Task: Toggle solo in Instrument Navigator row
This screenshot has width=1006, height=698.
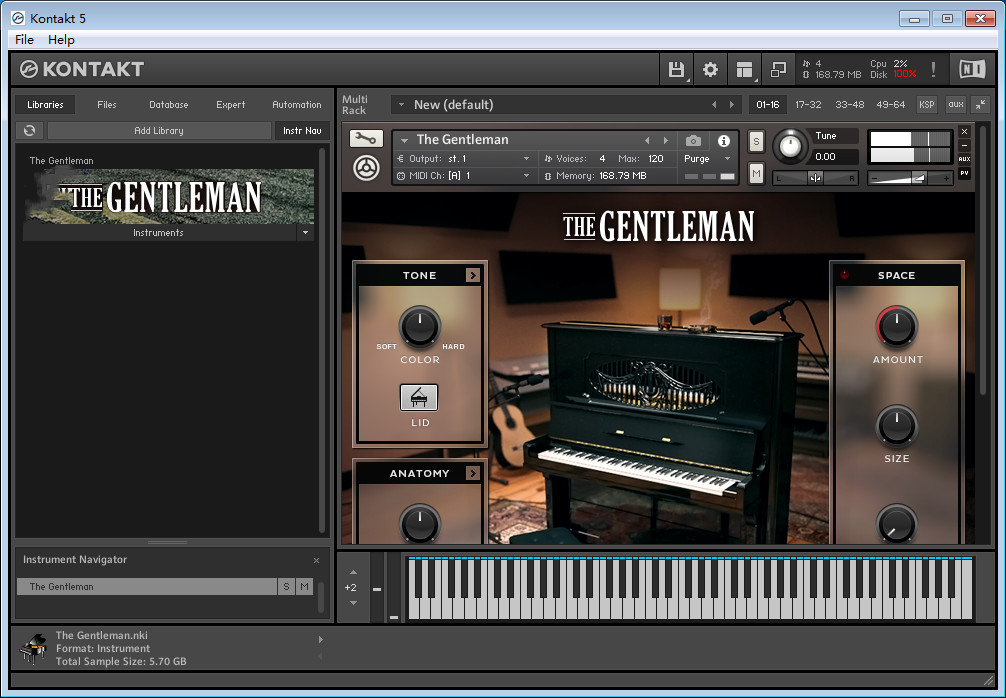Action: tap(286, 586)
